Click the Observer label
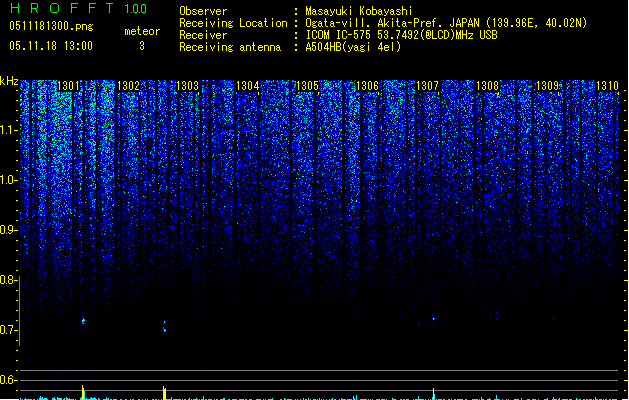This screenshot has height=400, width=629. coord(203,11)
